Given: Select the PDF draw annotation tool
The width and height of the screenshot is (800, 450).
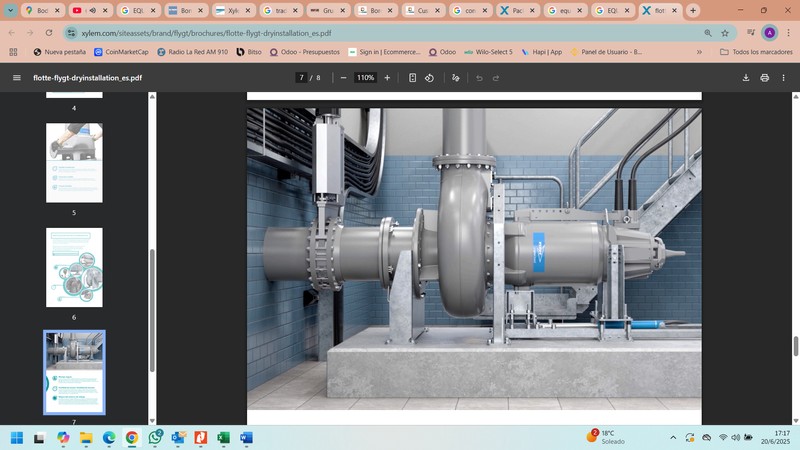Looking at the screenshot, I should [x=456, y=77].
